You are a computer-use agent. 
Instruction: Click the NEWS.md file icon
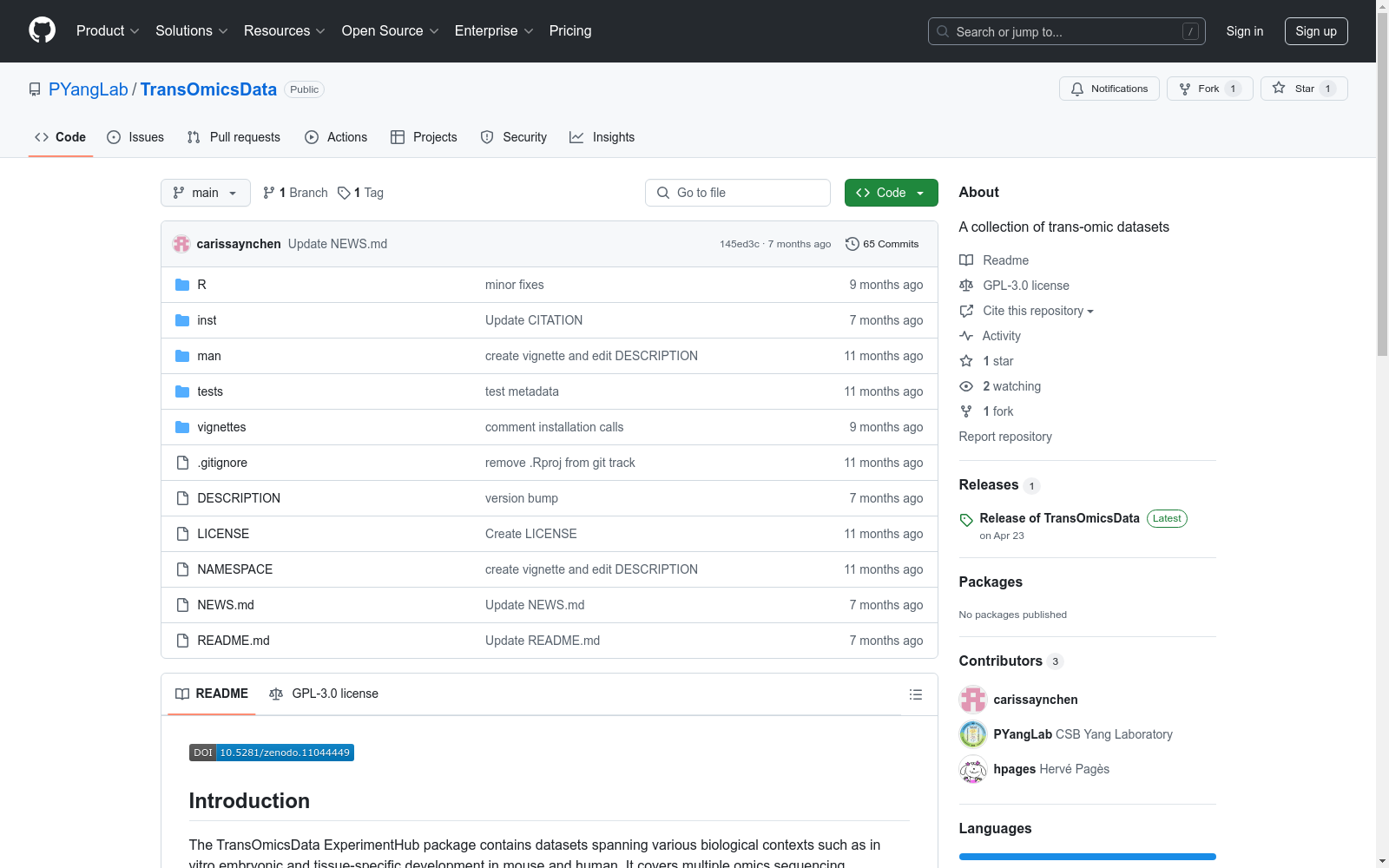click(182, 605)
